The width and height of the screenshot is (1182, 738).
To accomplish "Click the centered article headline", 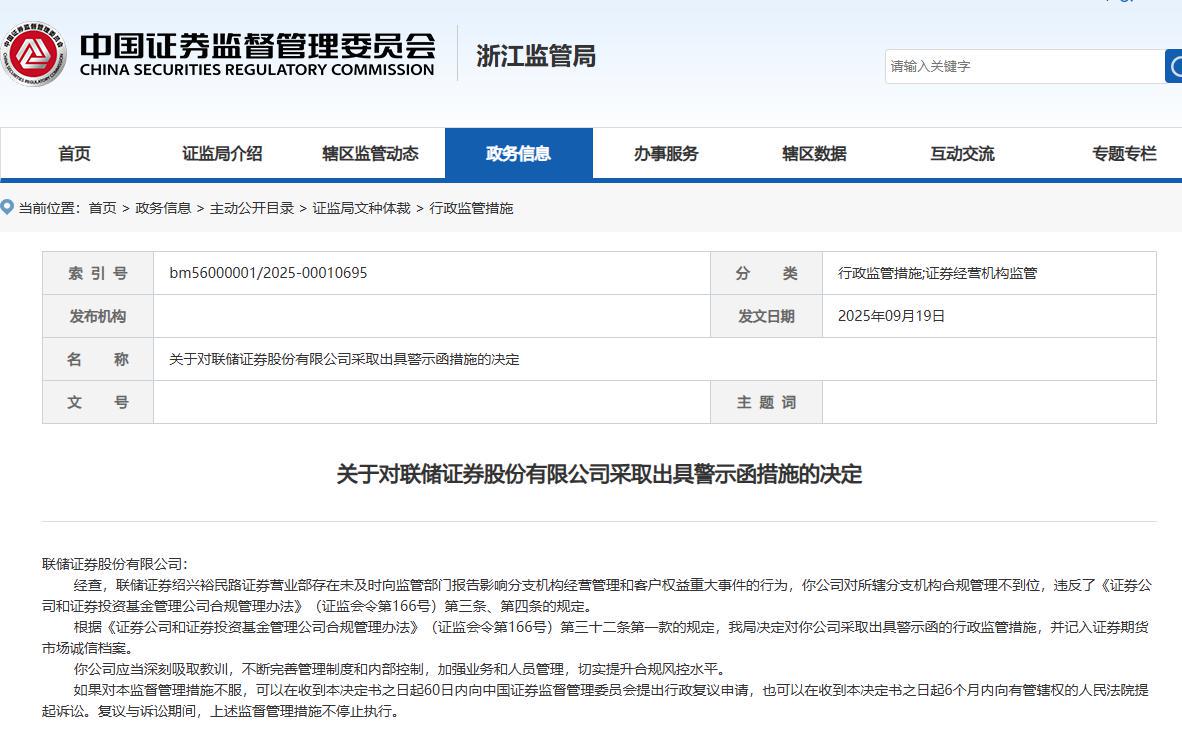I will click(599, 474).
